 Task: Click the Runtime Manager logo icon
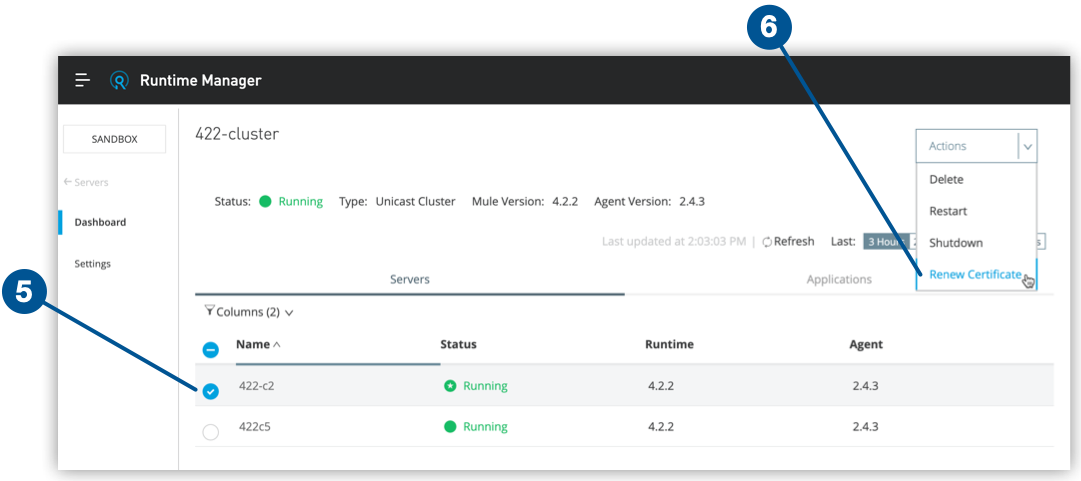(119, 81)
